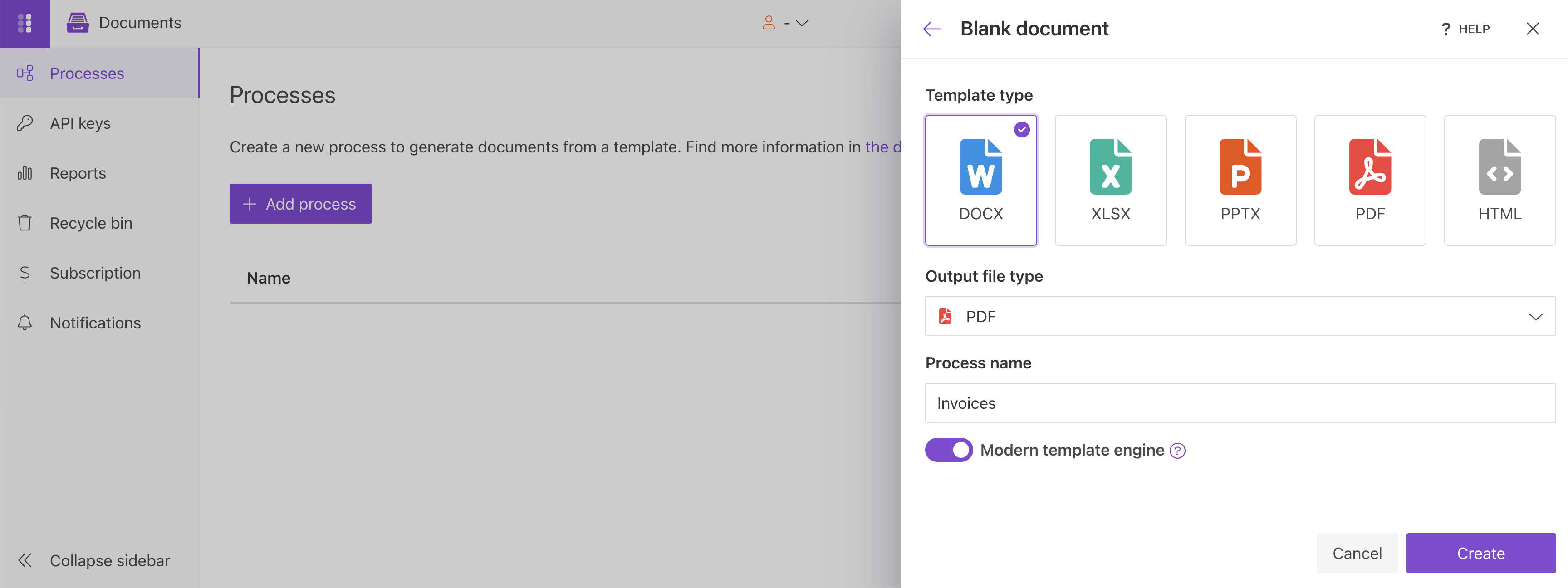Click the Process name input field
Screen dimensions: 1568x588
(1240, 403)
